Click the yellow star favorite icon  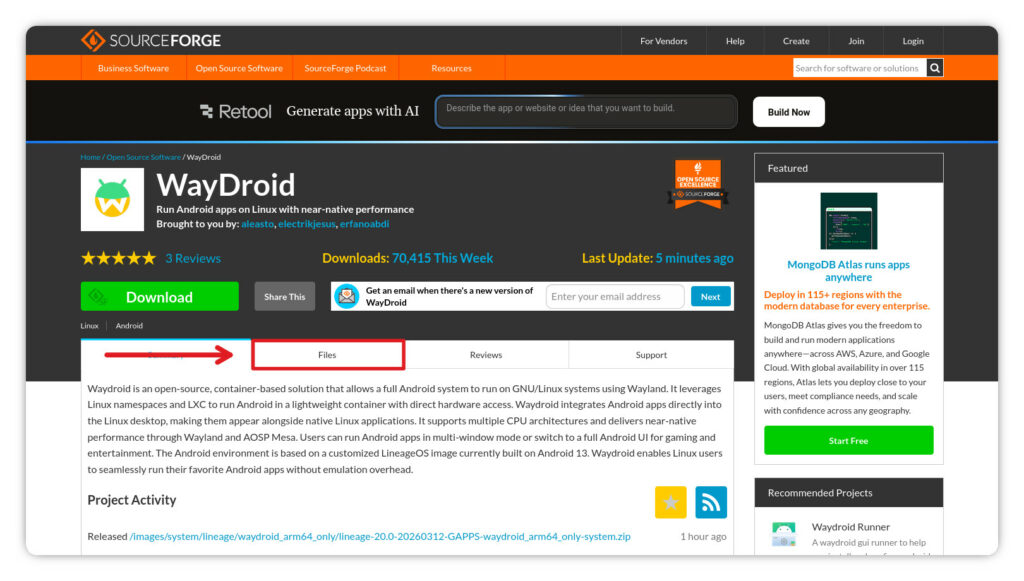(x=670, y=502)
